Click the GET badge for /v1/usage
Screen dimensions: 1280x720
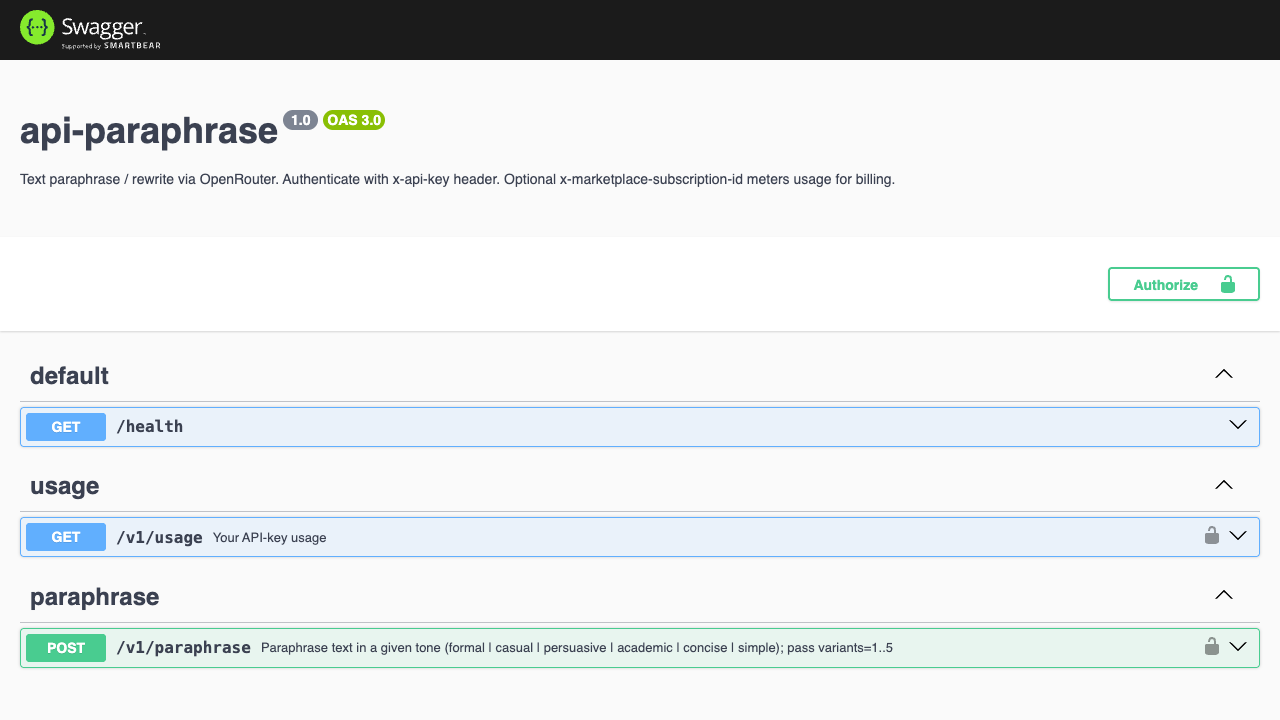point(66,537)
